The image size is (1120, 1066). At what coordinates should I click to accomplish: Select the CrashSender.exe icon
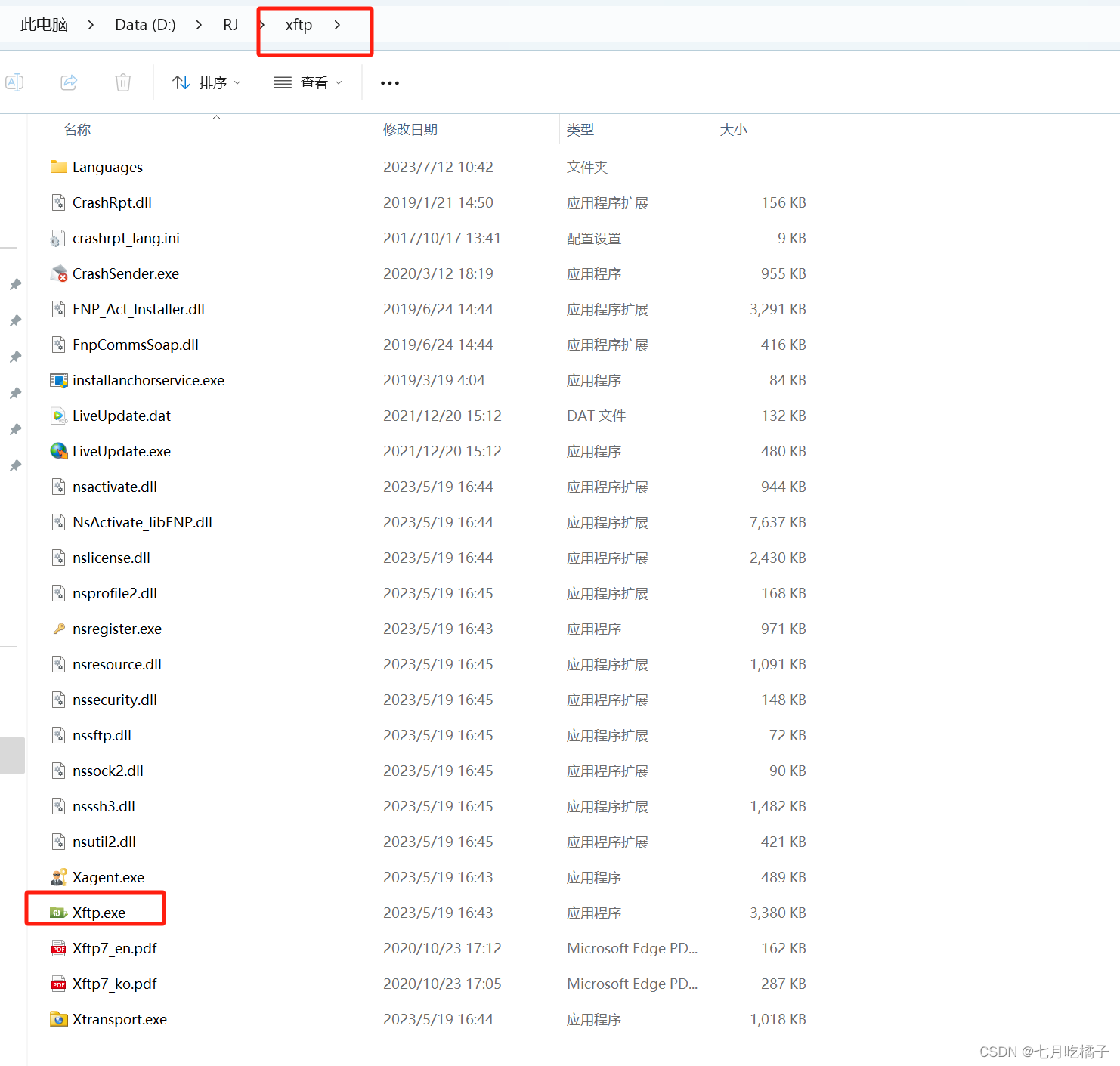tap(58, 273)
